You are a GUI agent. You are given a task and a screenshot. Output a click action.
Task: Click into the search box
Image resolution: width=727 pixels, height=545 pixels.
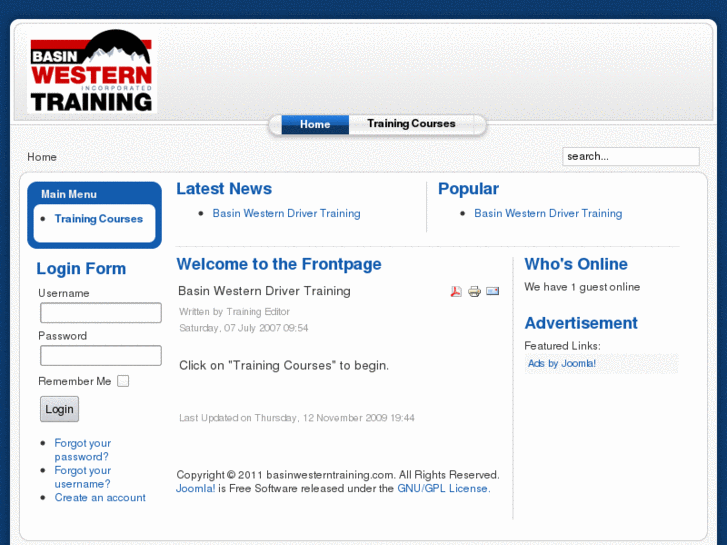(x=631, y=157)
